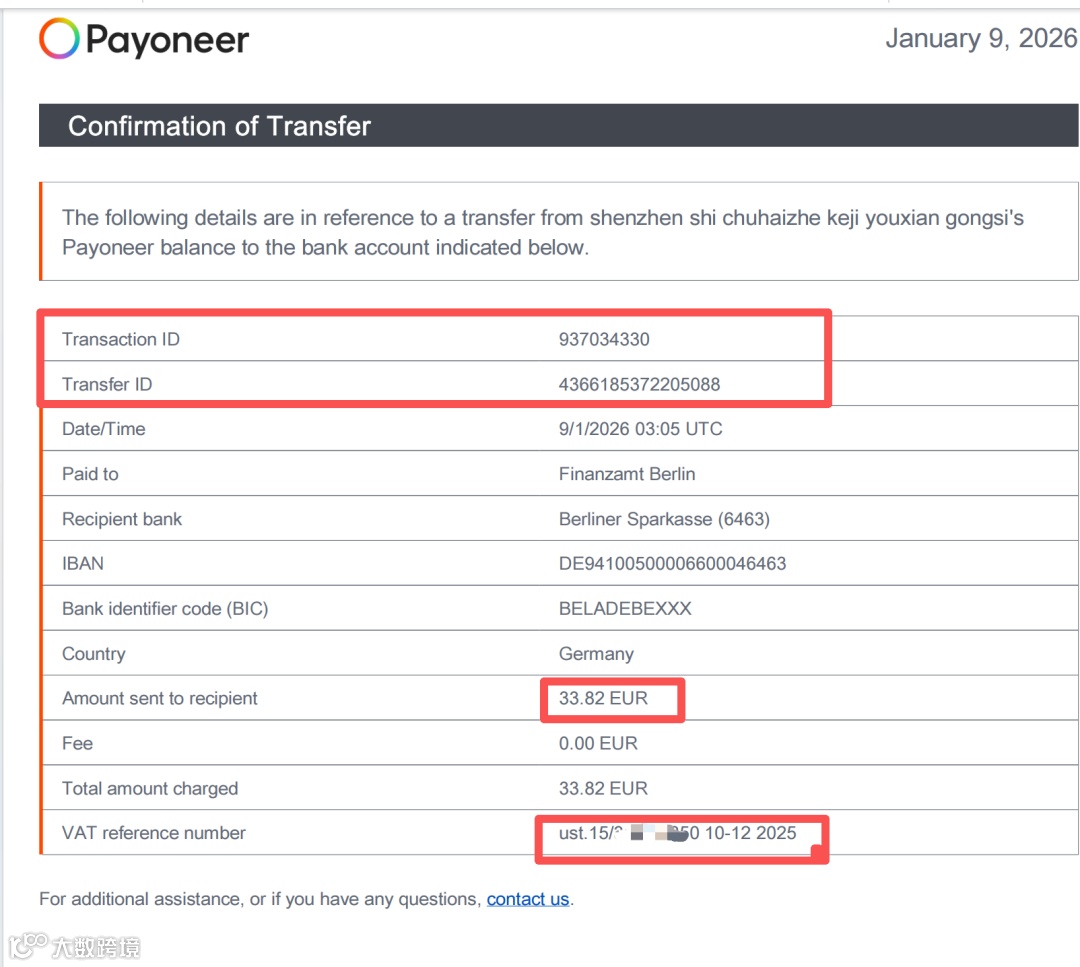Open the contact us link
Screen dimensions: 1080x967
coord(528,899)
